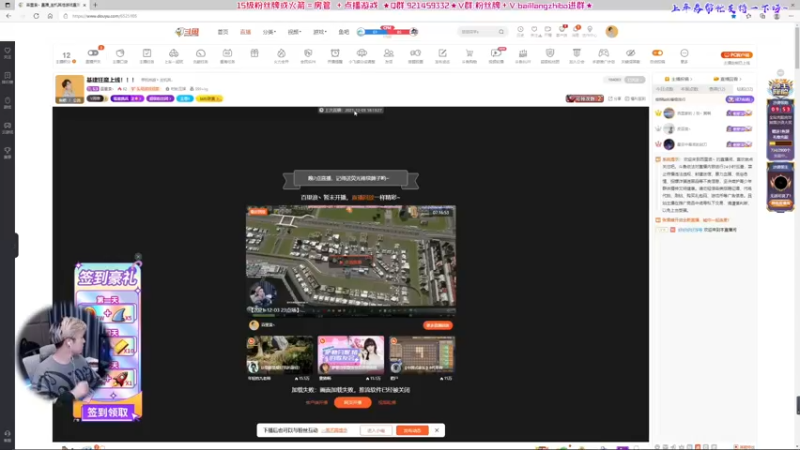Toggle the switch in streamer toolbar left
The height and width of the screenshot is (450, 800).
[x=93, y=52]
